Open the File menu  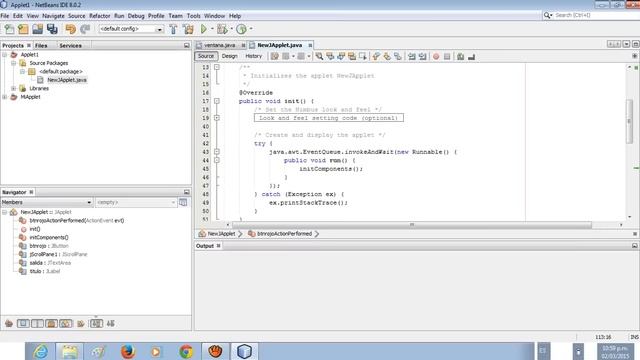pos(5,16)
